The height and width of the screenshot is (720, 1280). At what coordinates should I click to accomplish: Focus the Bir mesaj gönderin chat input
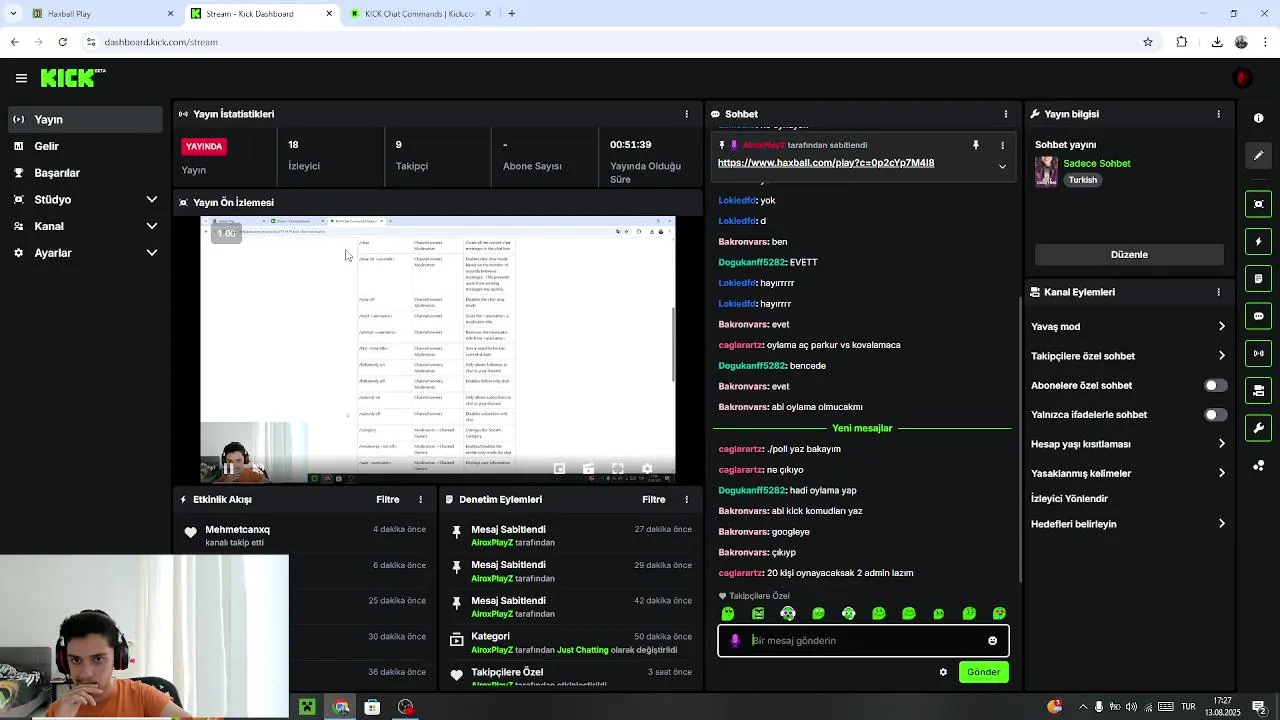click(863, 641)
